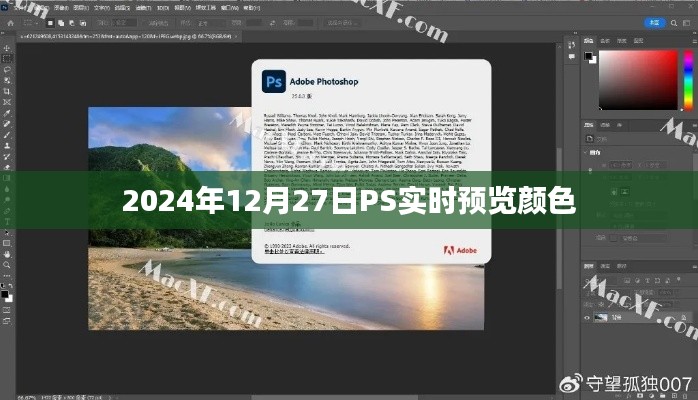Viewport: 698px width, 400px height.
Task: Click the Delete layer trash icon
Action: click(x=684, y=395)
